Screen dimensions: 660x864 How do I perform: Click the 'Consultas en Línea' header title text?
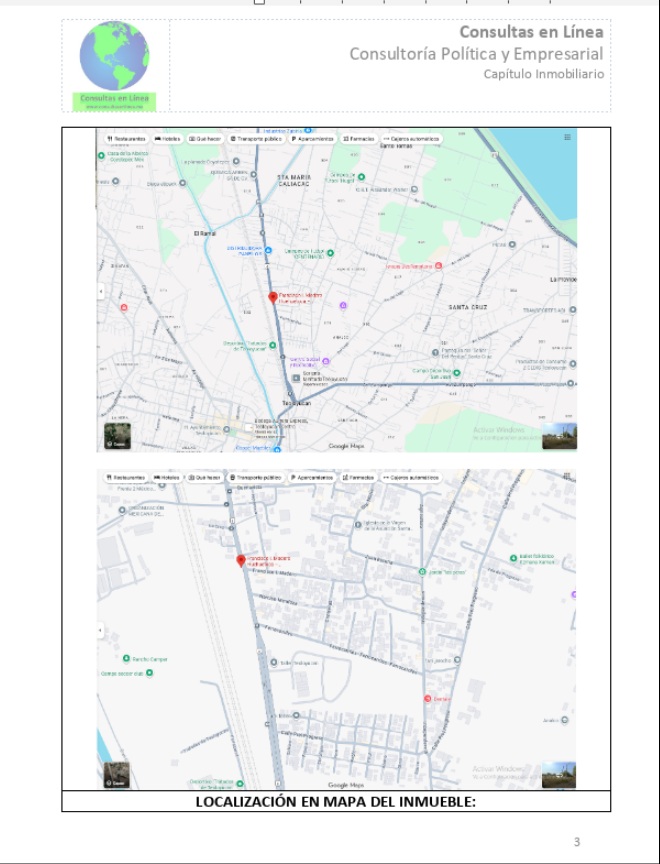530,32
